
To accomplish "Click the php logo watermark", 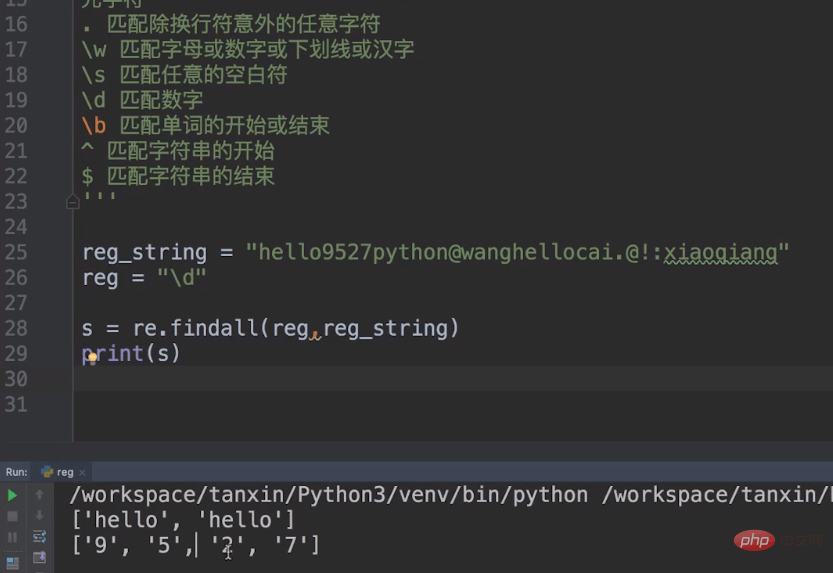I will (x=754, y=541).
